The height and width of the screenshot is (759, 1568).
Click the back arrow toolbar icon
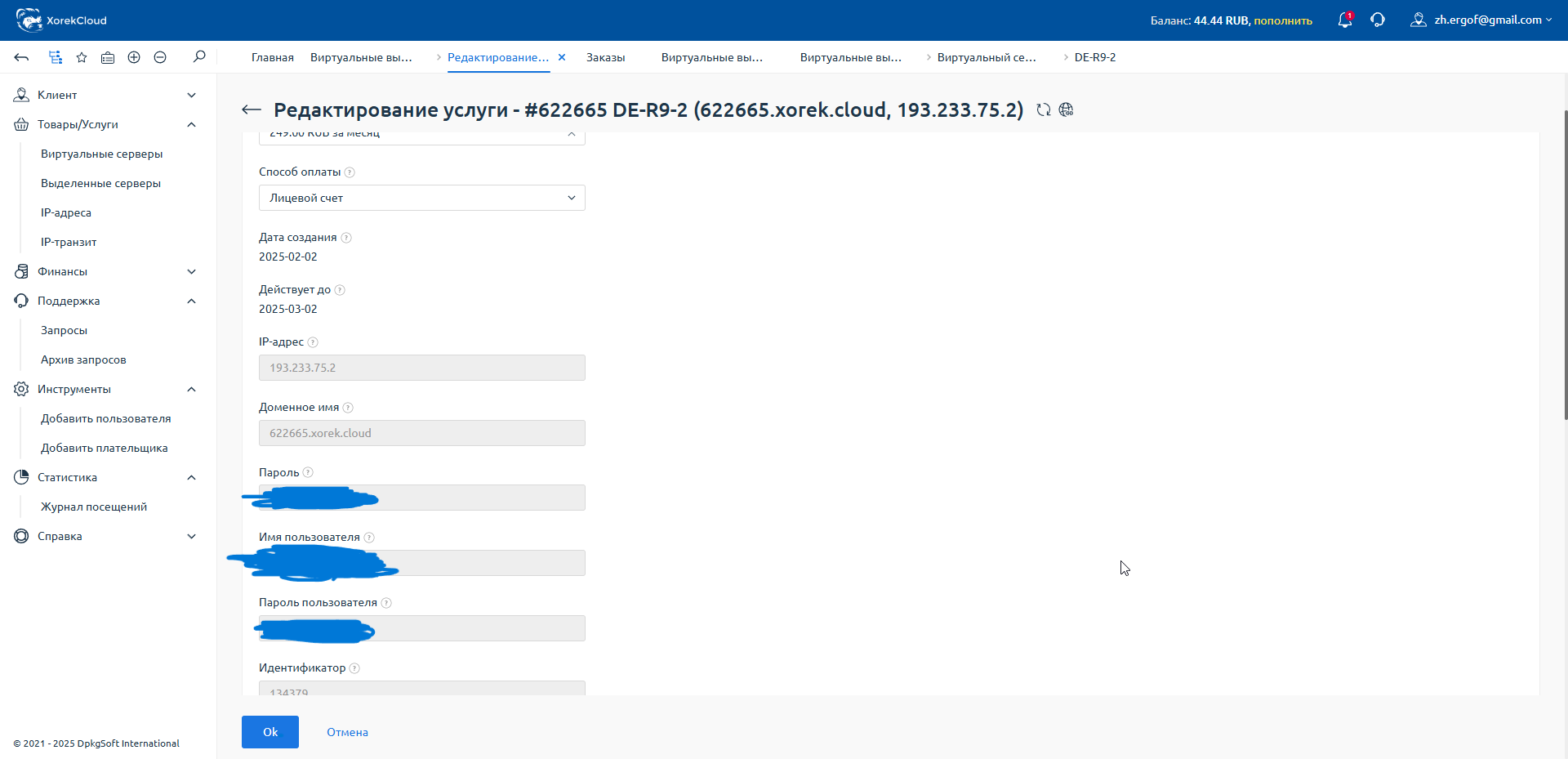point(22,57)
